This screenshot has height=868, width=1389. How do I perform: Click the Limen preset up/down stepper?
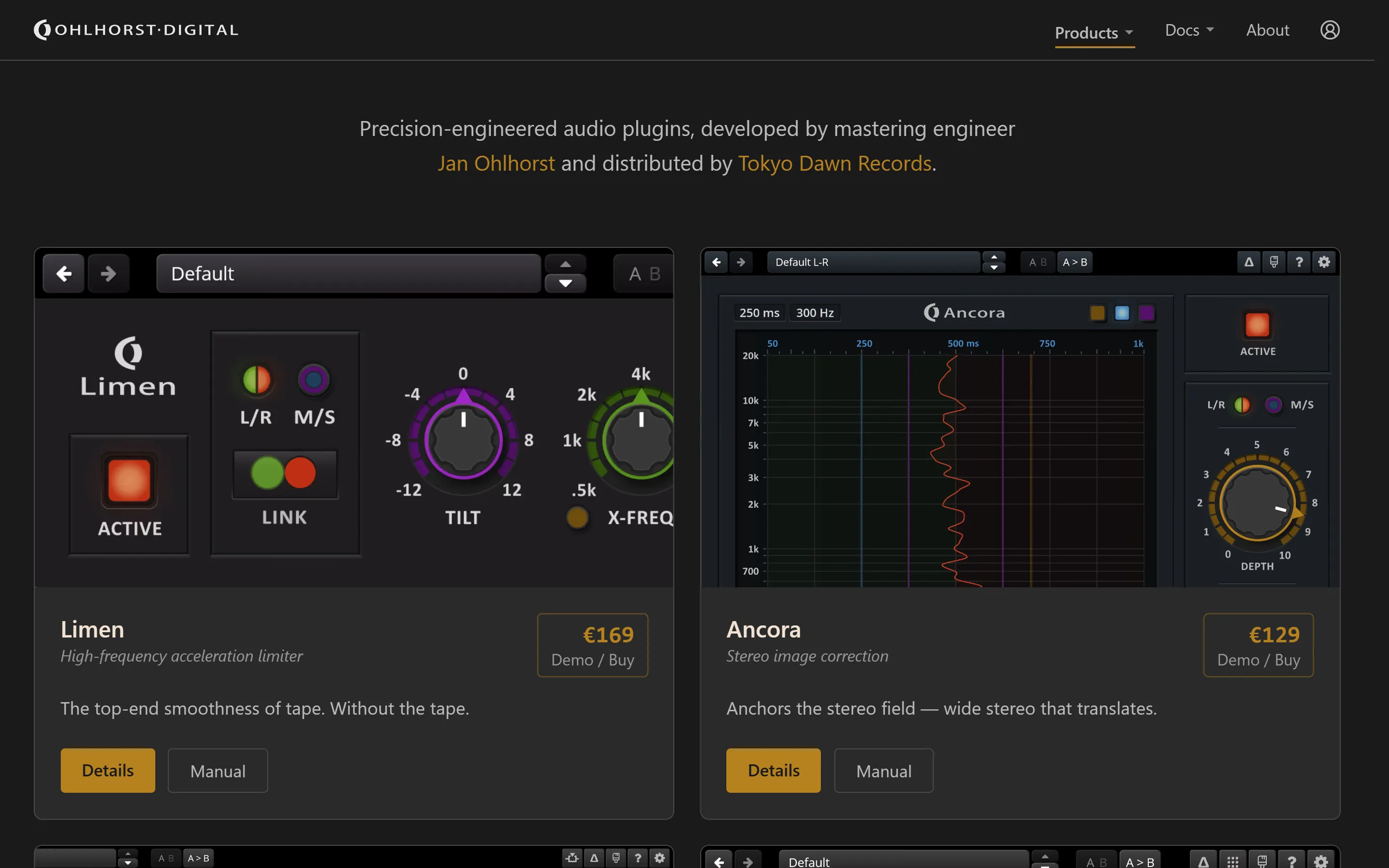coord(565,273)
